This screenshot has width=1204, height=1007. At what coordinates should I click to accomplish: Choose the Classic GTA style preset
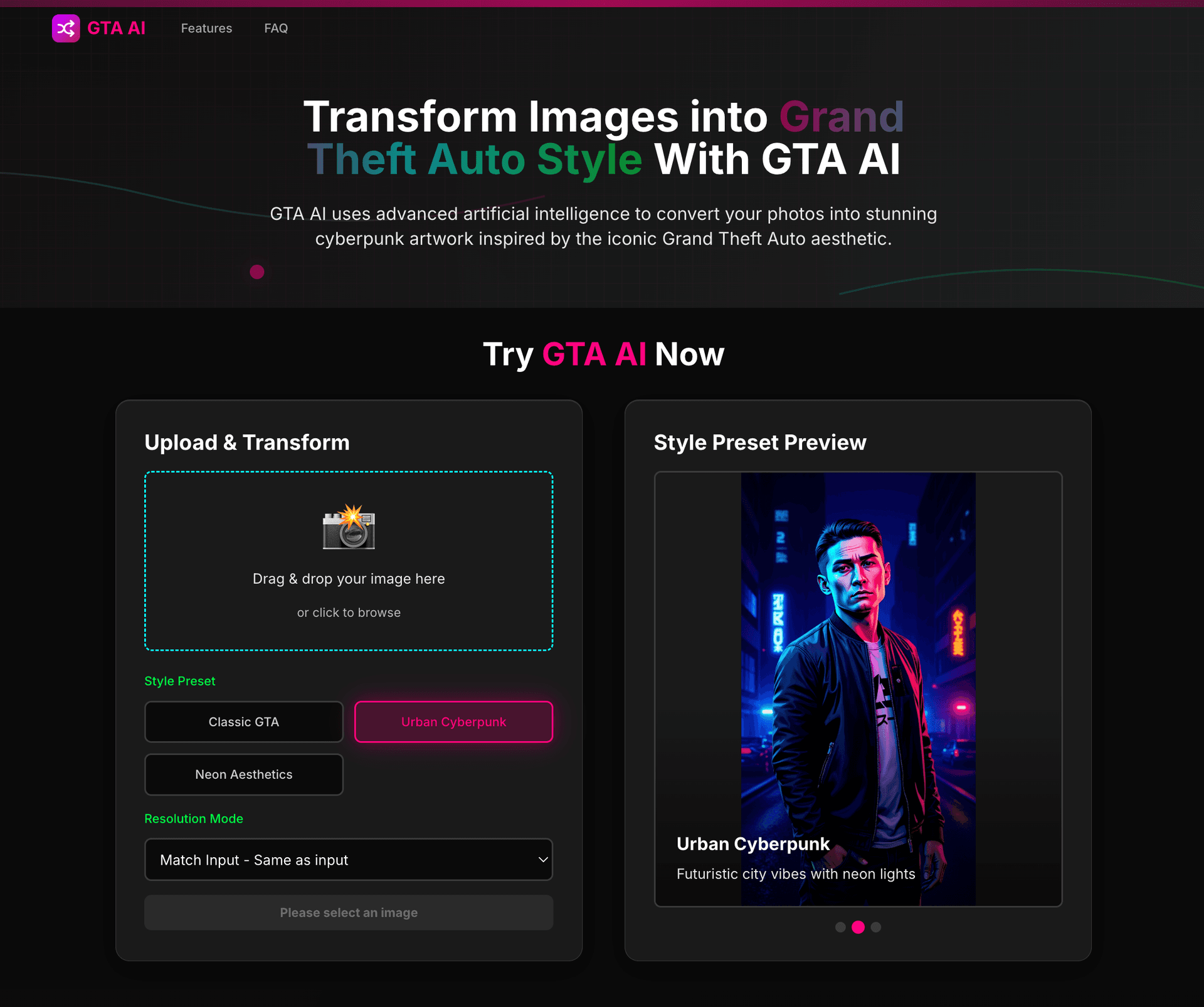click(x=243, y=722)
